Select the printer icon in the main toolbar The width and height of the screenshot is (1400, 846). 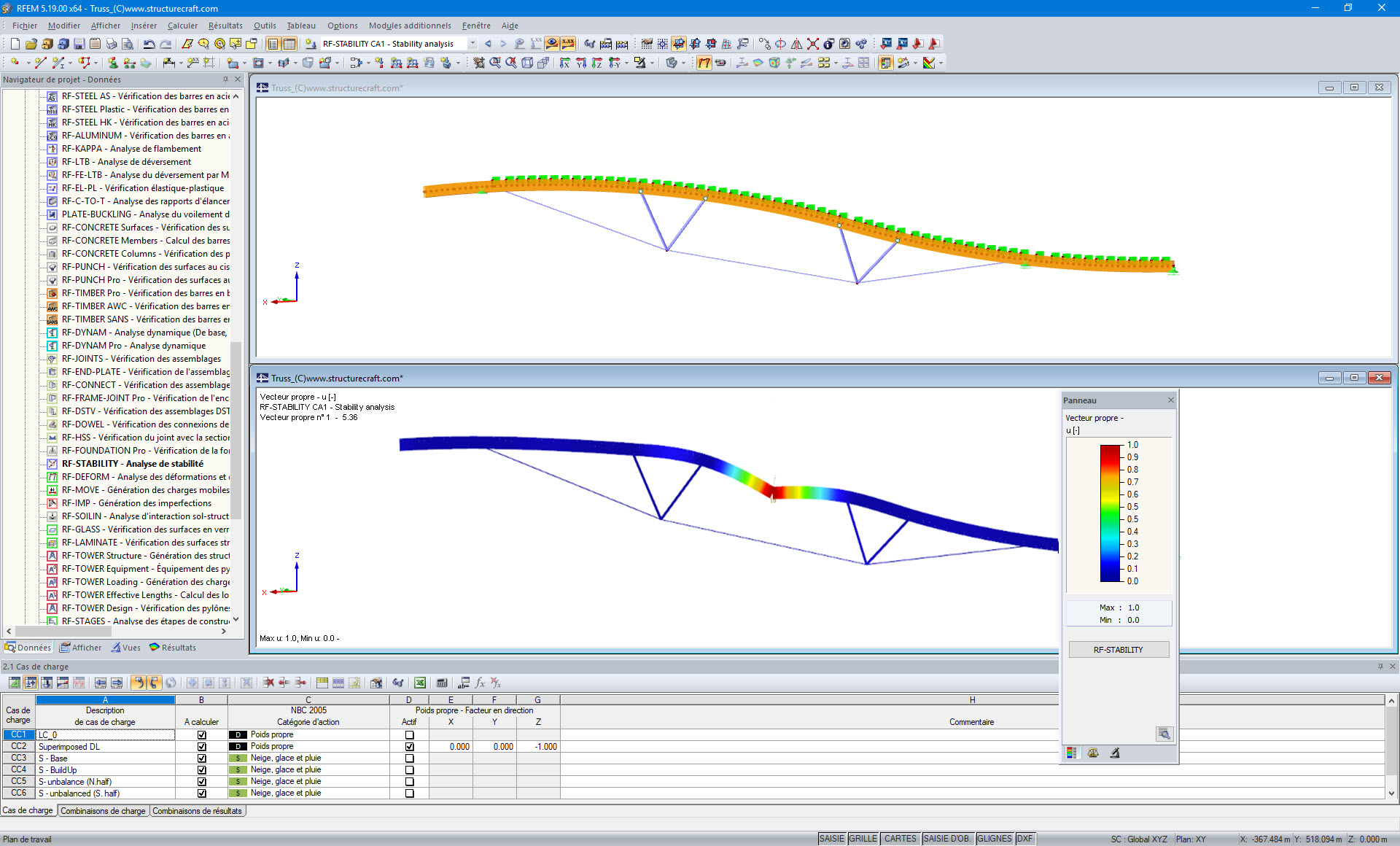pos(111,44)
